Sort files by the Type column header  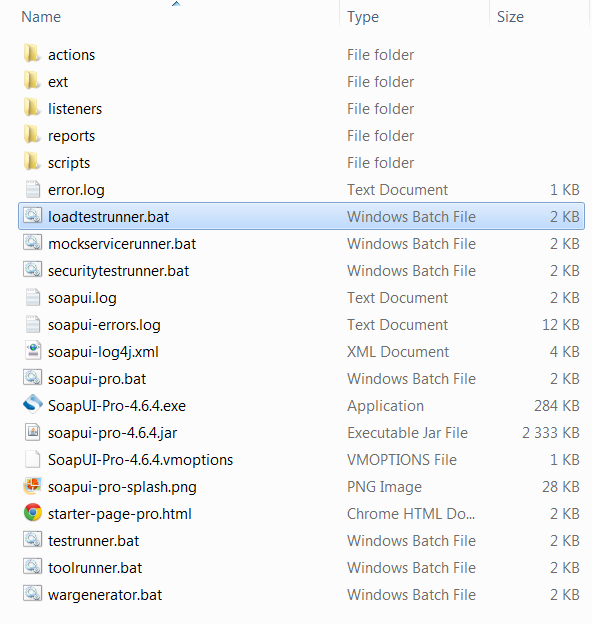coord(363,17)
